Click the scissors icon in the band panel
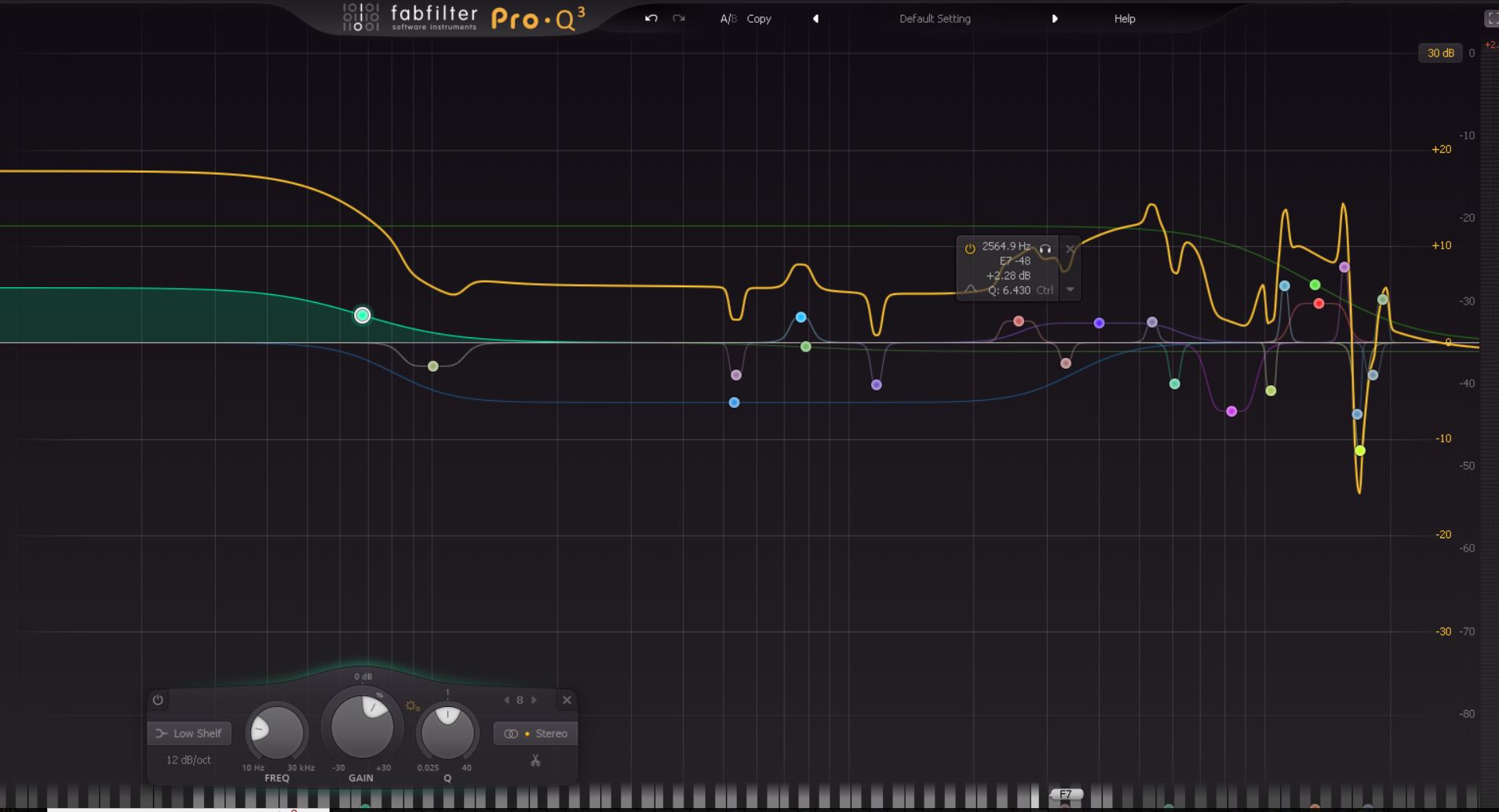This screenshot has width=1499, height=812. 534,761
